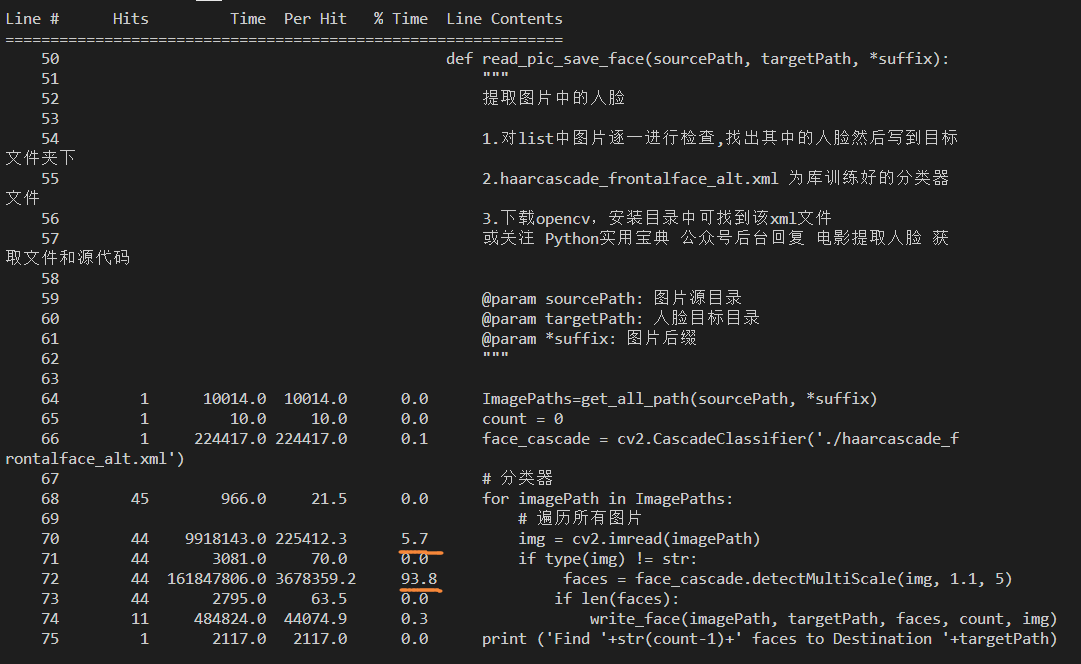Click the 'Per Hit' column header

(x=315, y=19)
